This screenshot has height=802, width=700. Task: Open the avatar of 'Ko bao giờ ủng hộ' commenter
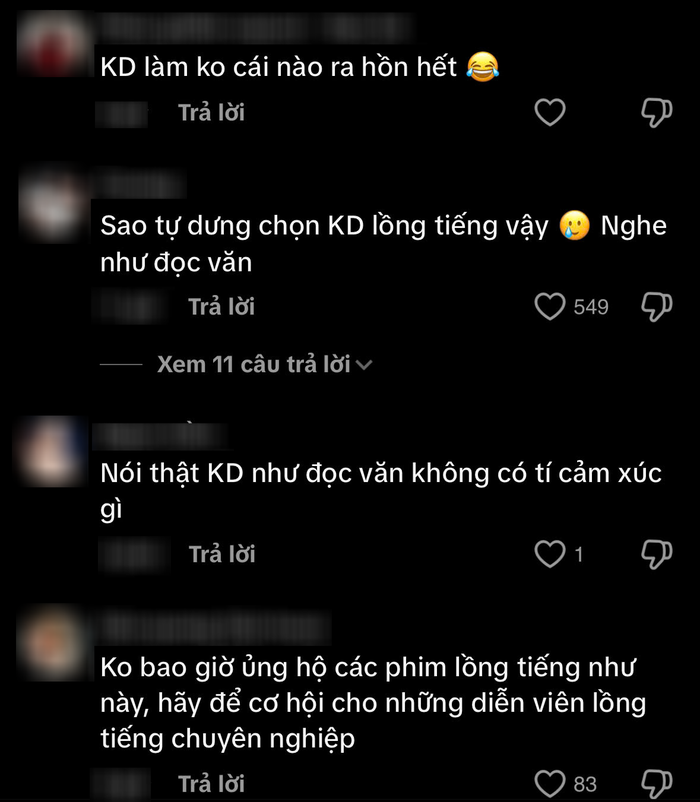[x=54, y=643]
